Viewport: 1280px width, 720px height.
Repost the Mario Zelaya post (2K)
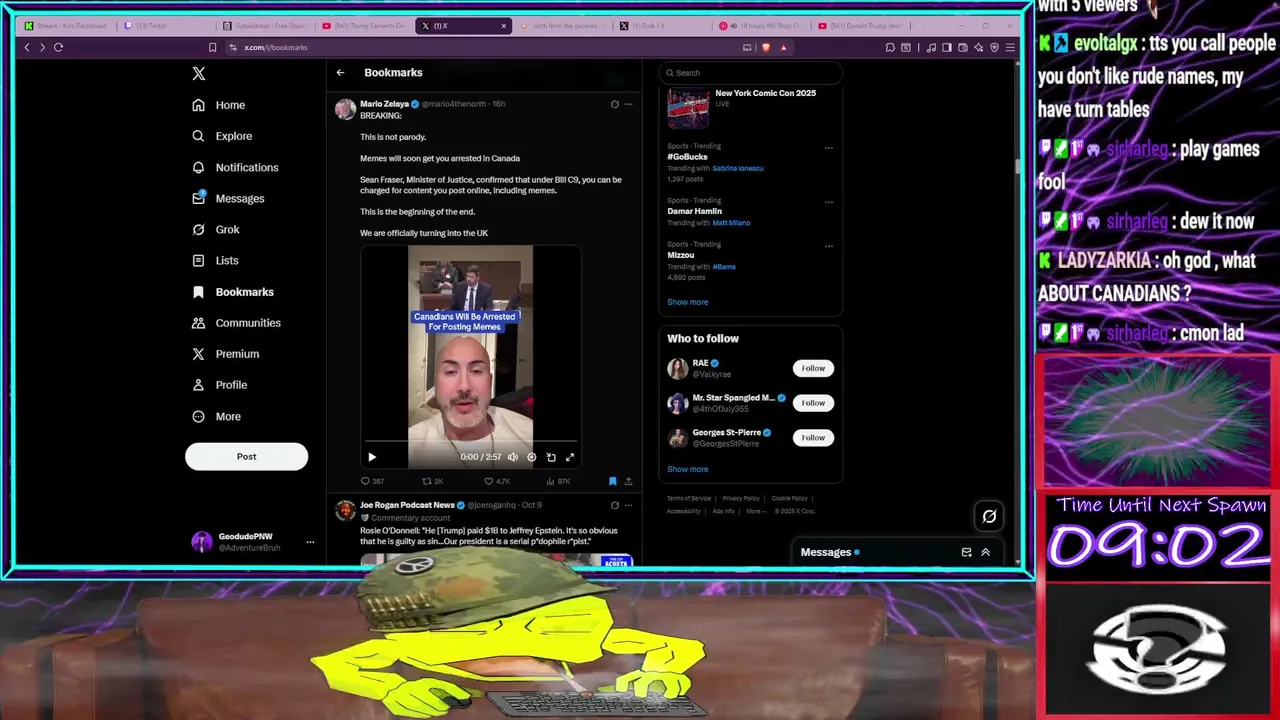pos(432,481)
